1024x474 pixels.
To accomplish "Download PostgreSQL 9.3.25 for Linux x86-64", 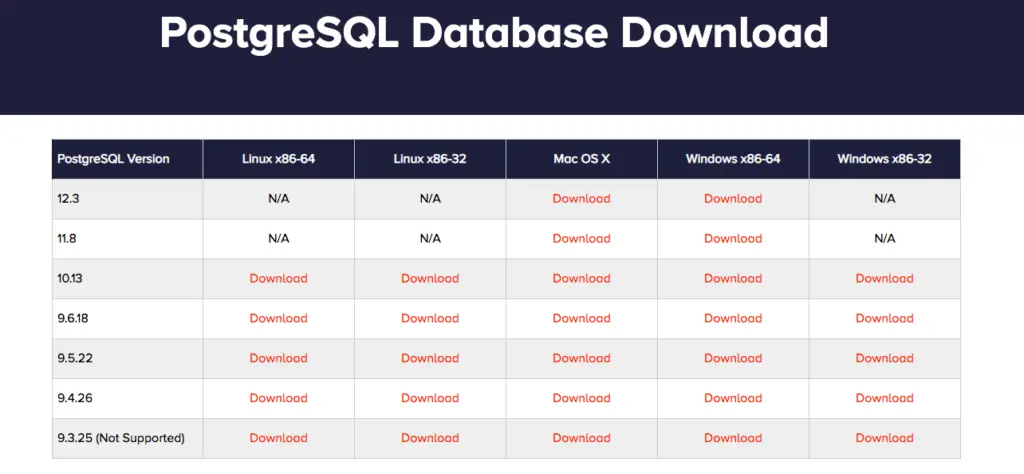I will [278, 437].
